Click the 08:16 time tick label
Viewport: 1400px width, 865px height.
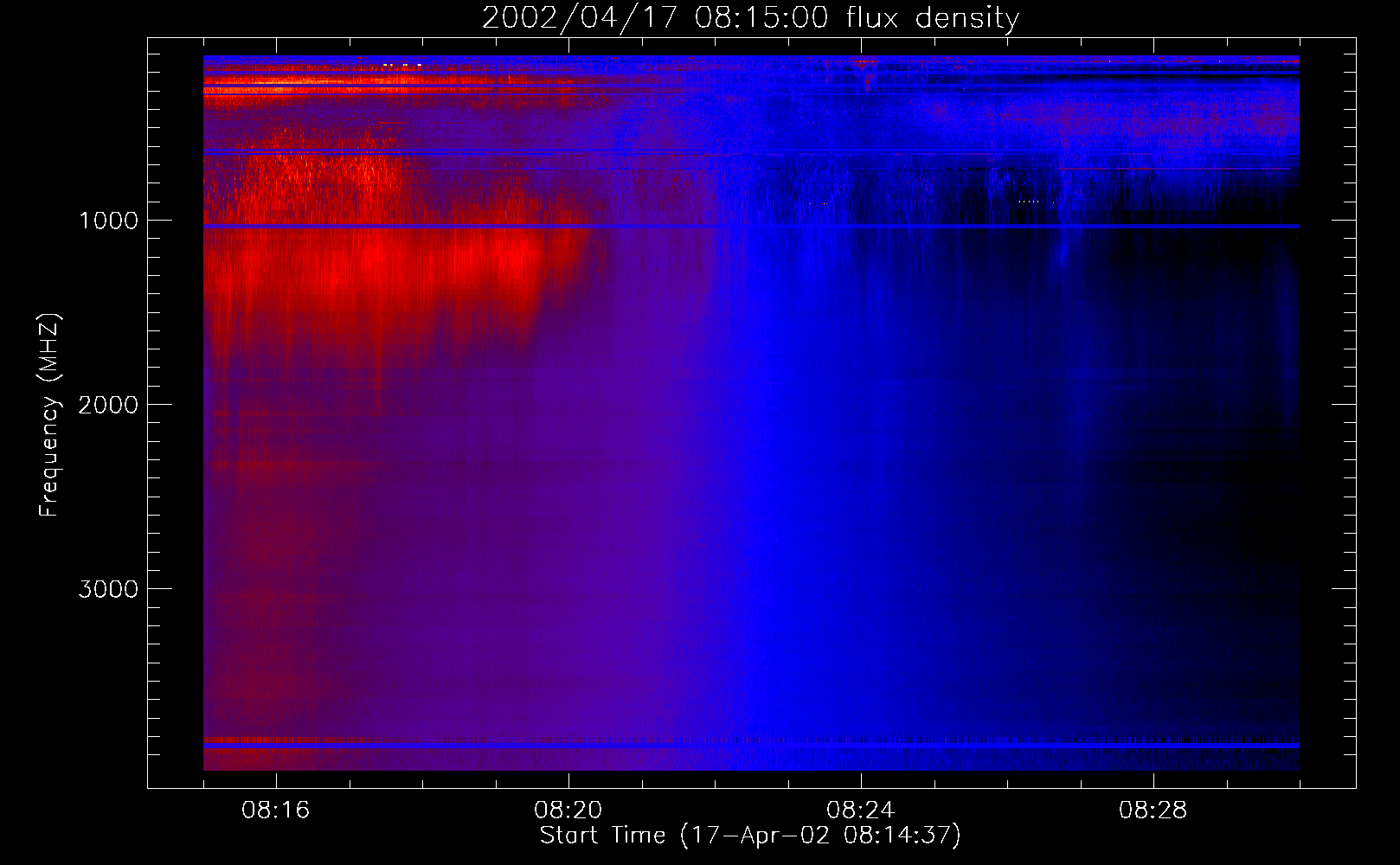coord(276,811)
